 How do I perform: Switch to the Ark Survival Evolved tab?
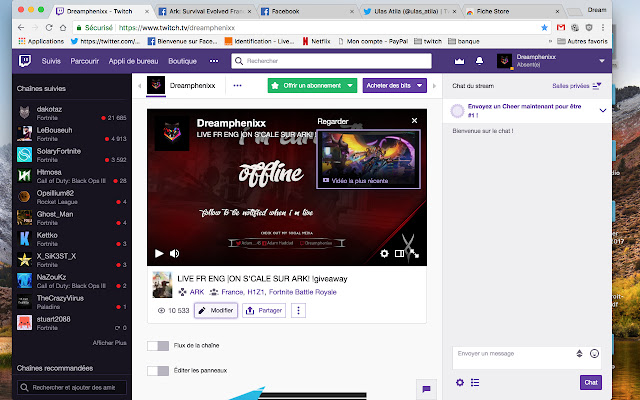(205, 11)
